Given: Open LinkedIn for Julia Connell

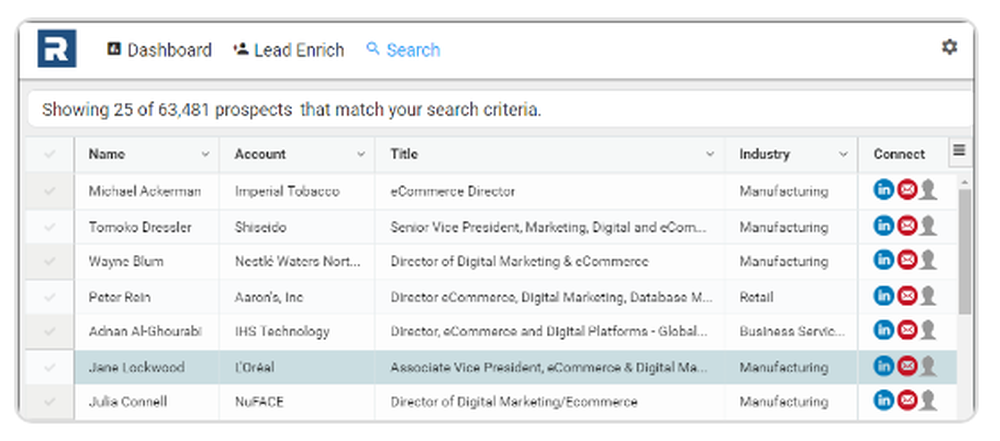Looking at the screenshot, I should (883, 400).
